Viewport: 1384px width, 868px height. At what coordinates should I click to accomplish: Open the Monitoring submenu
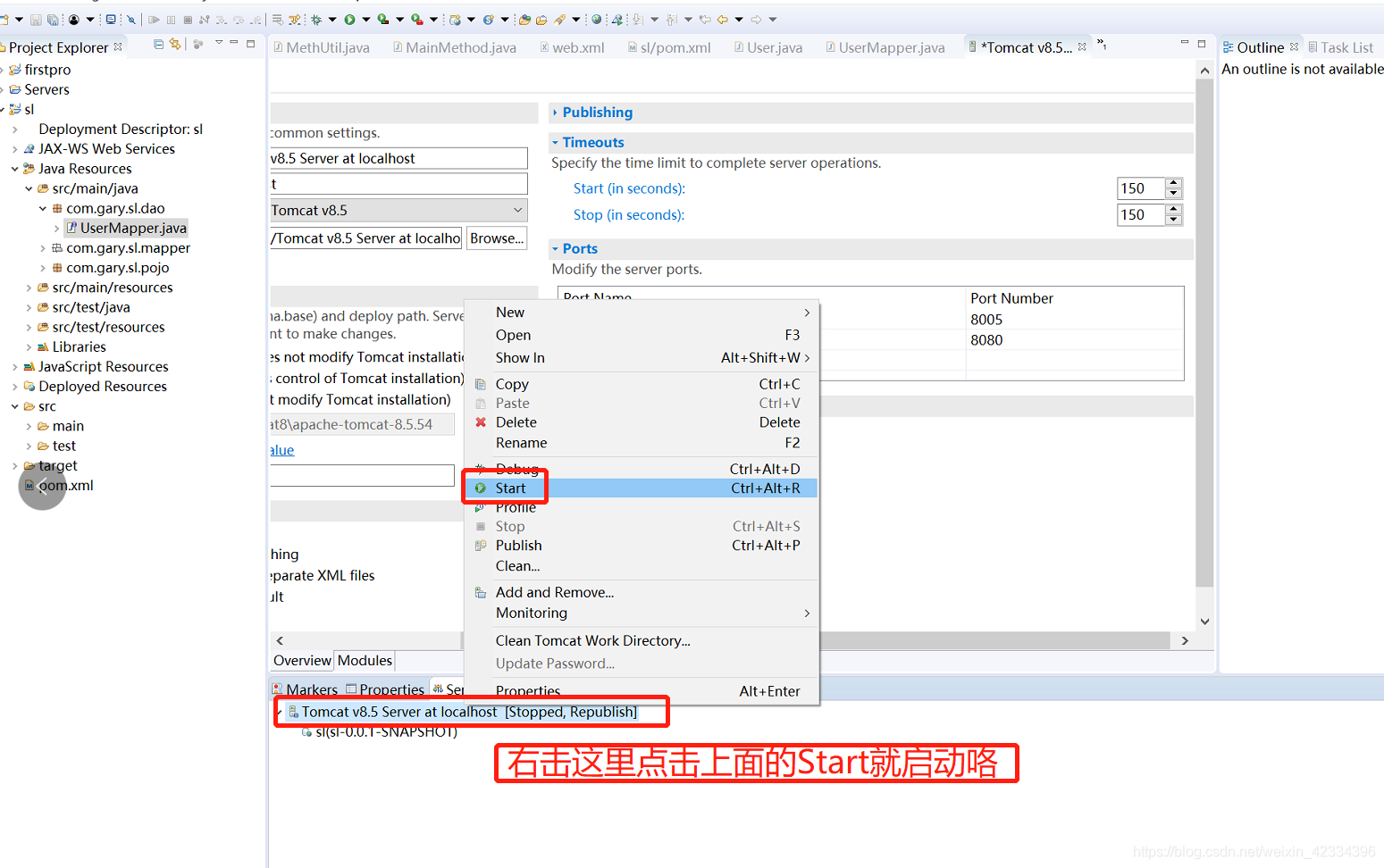(641, 613)
